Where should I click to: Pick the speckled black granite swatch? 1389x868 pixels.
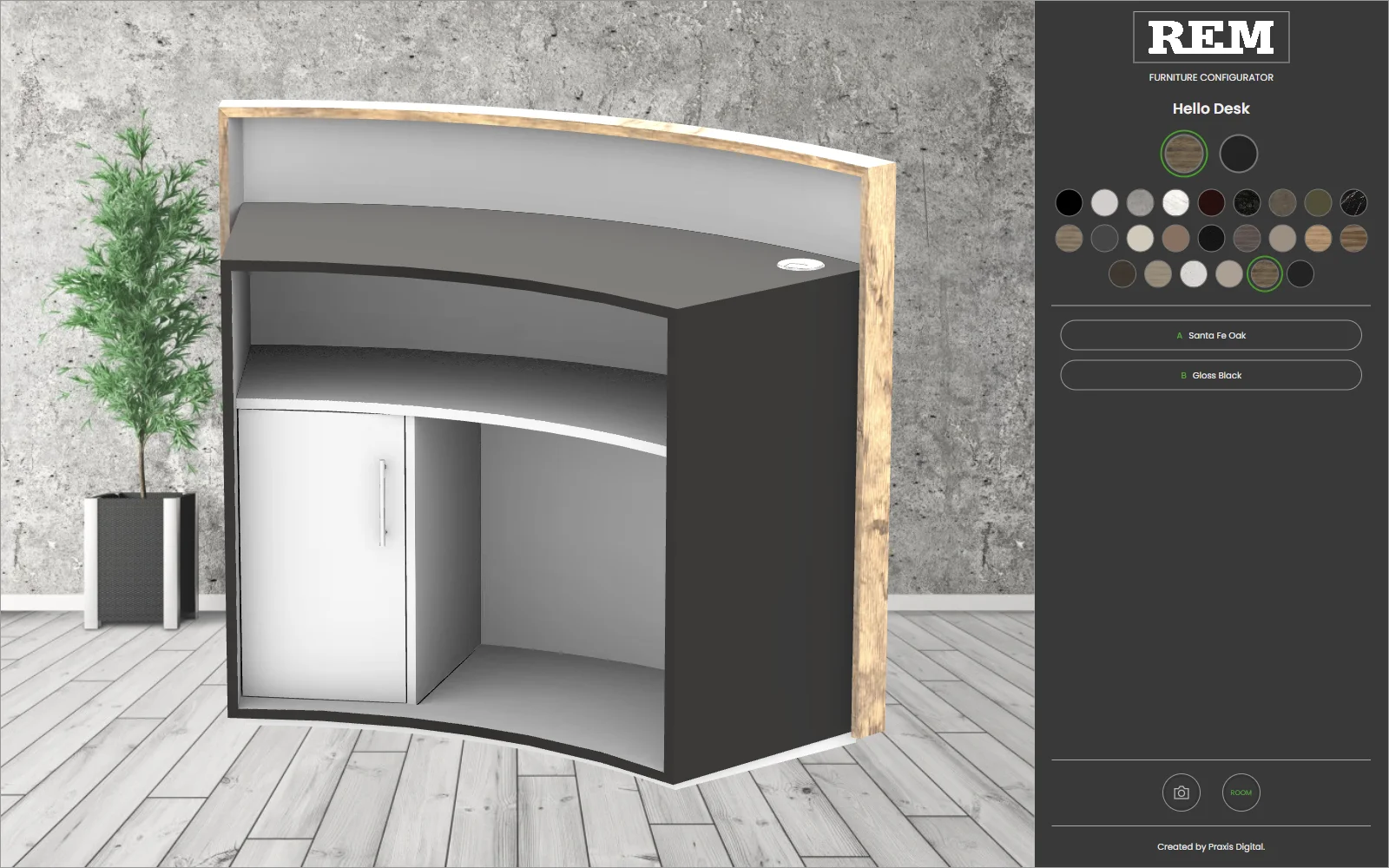click(1247, 202)
